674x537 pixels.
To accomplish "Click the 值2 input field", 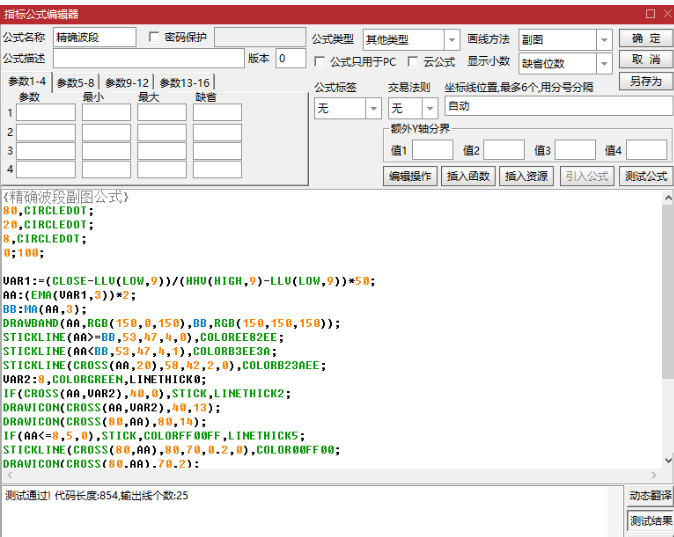I will pos(504,150).
